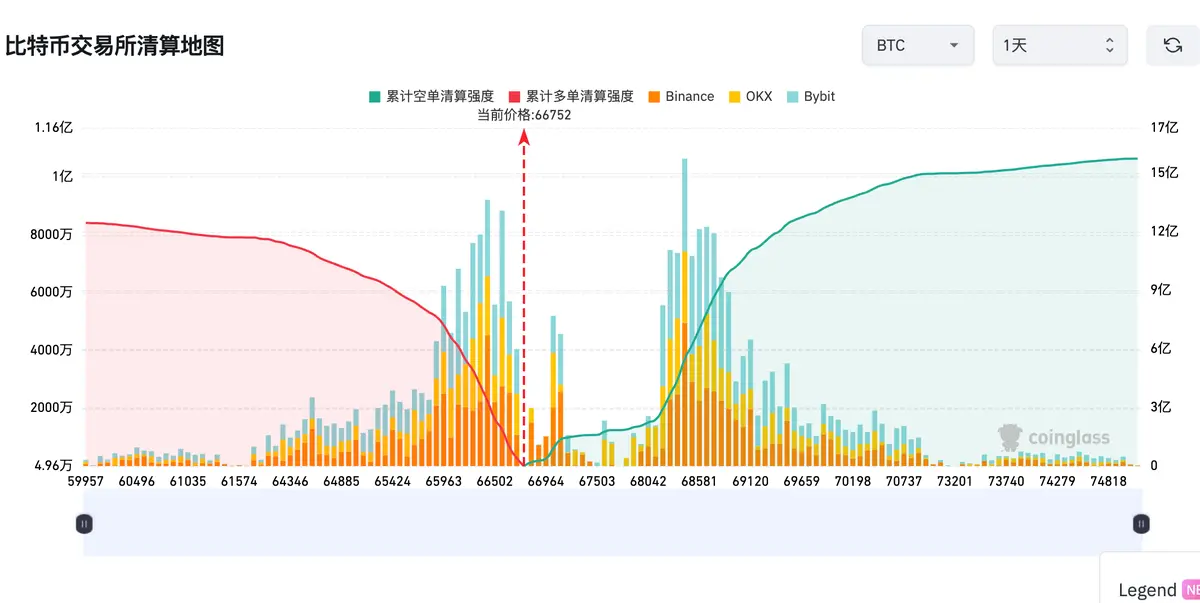Click left axis value 4.96万
Image resolution: width=1200 pixels, height=603 pixels.
[52, 465]
